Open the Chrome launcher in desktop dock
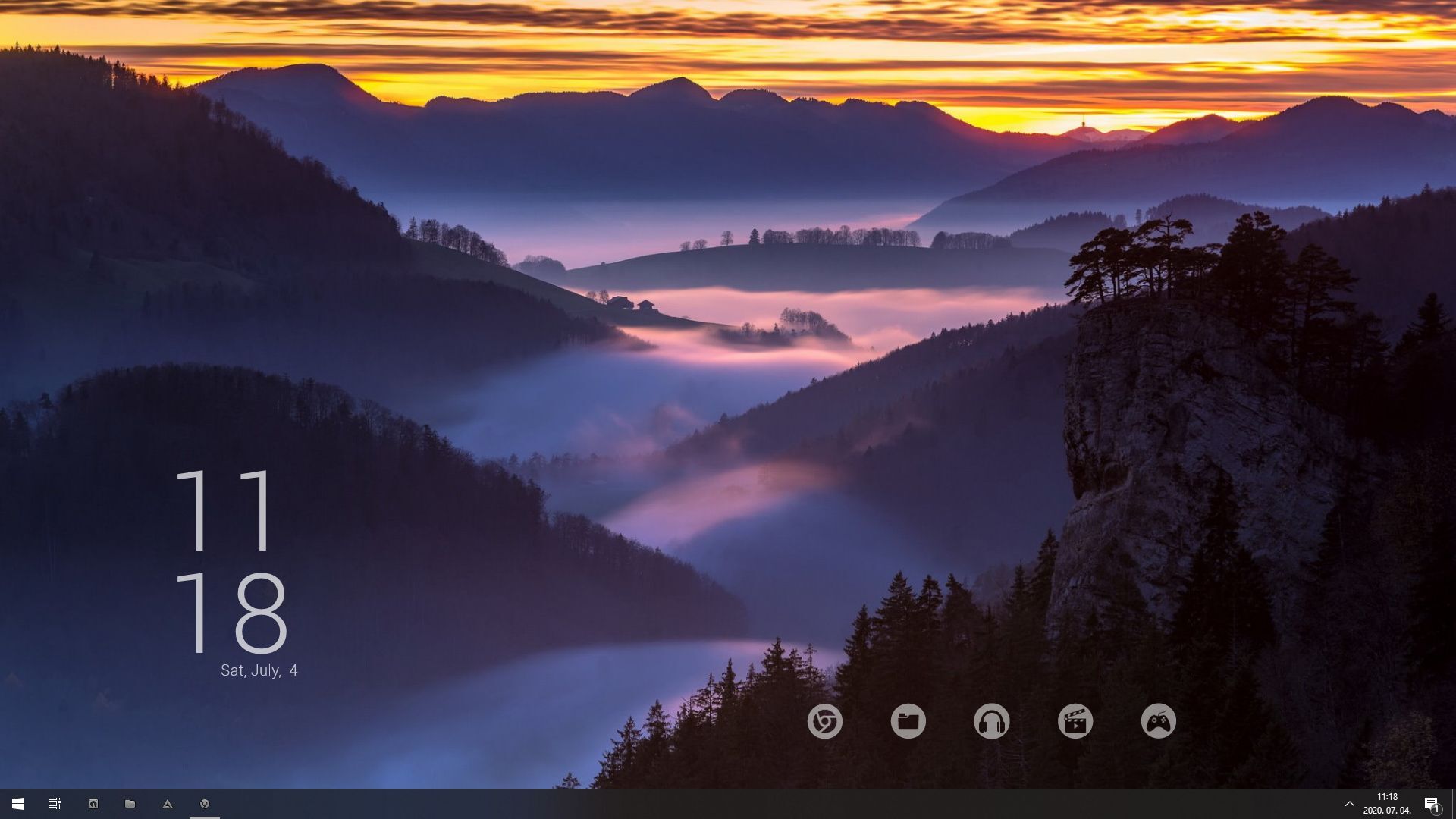 (824, 721)
